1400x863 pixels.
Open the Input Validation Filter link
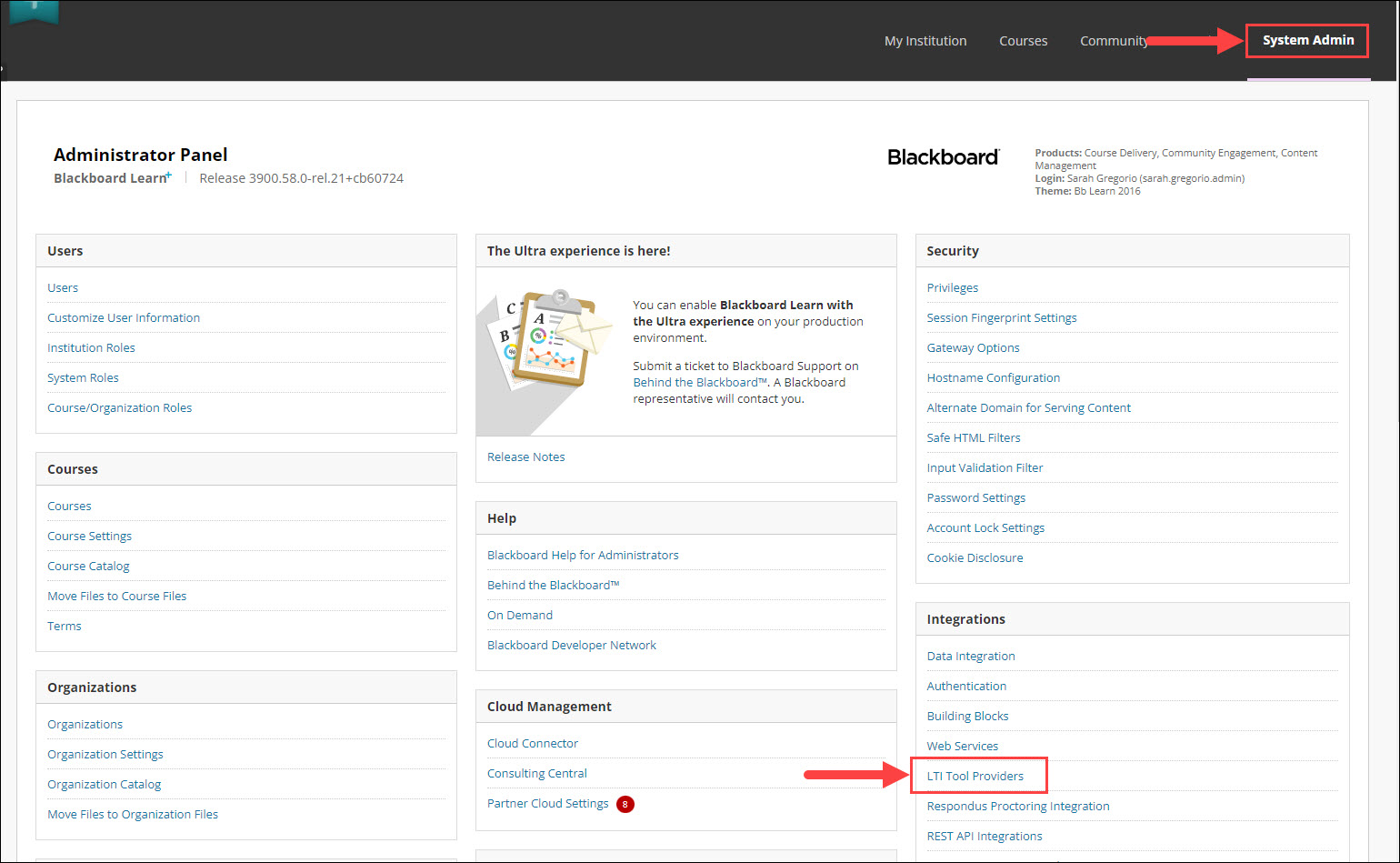pos(985,467)
